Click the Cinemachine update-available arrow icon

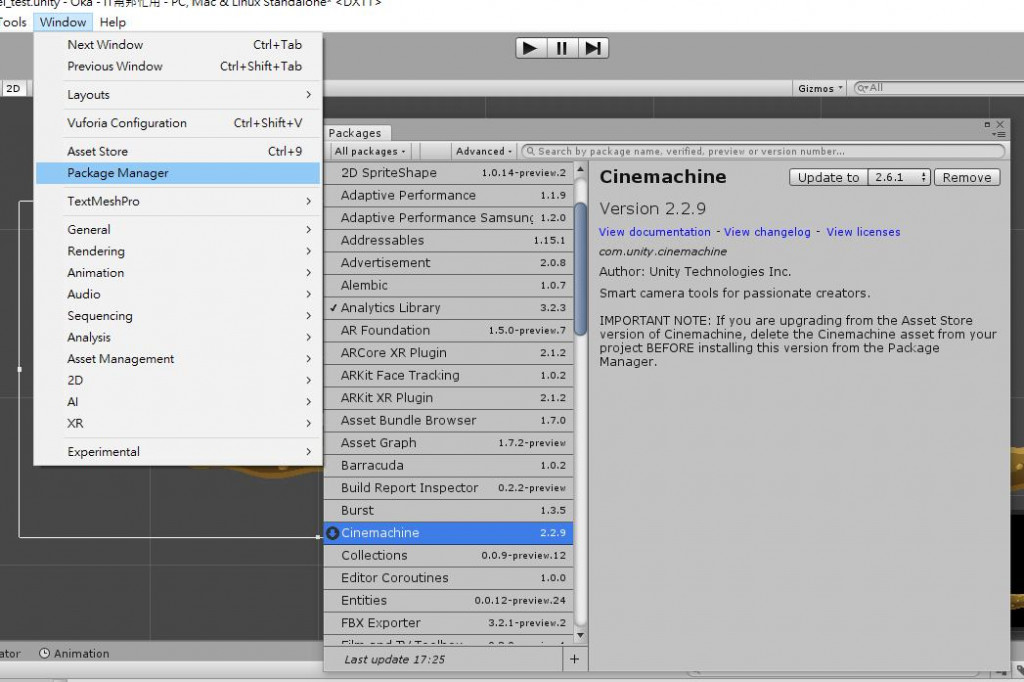click(332, 533)
